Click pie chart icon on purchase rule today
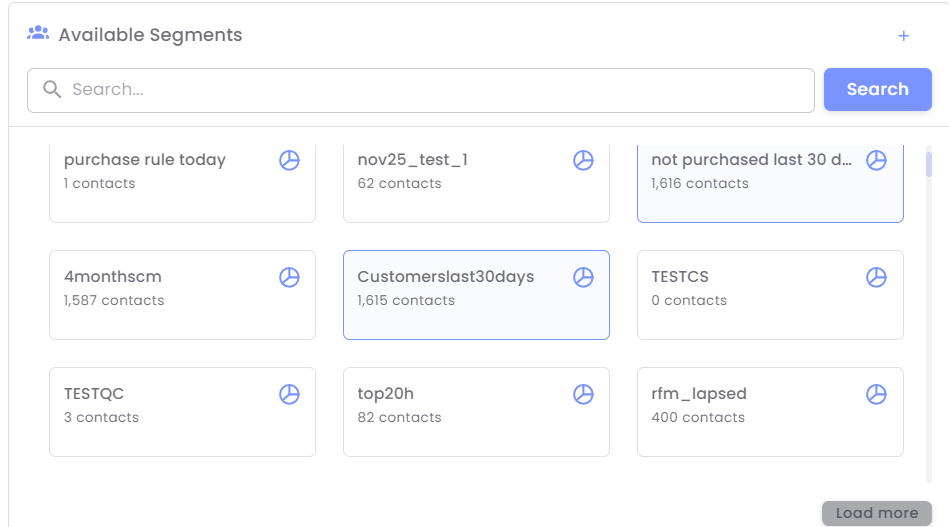The height and width of the screenshot is (527, 949). point(289,160)
